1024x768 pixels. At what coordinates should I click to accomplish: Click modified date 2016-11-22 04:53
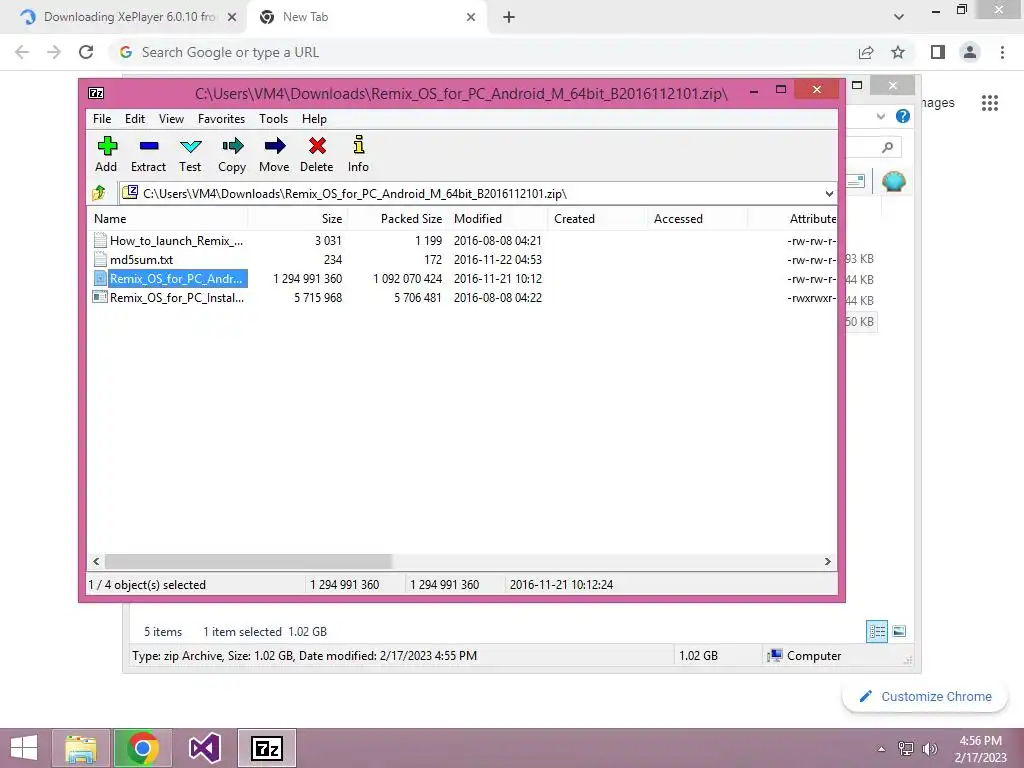point(498,260)
